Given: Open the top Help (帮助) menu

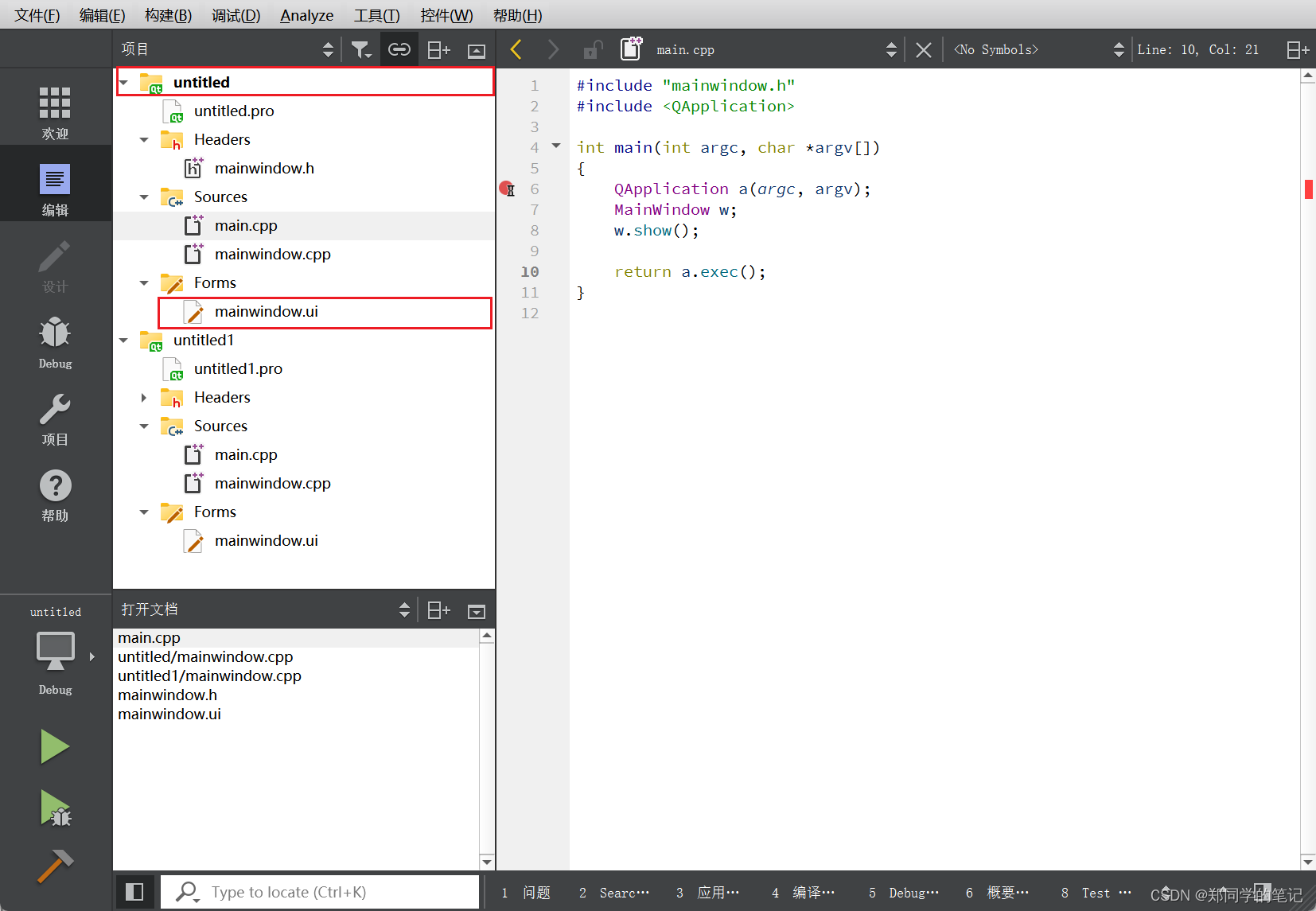Looking at the screenshot, I should [517, 15].
